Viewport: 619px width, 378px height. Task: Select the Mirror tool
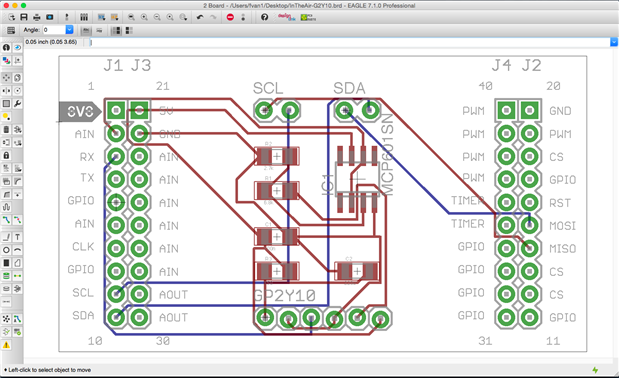coord(6,91)
